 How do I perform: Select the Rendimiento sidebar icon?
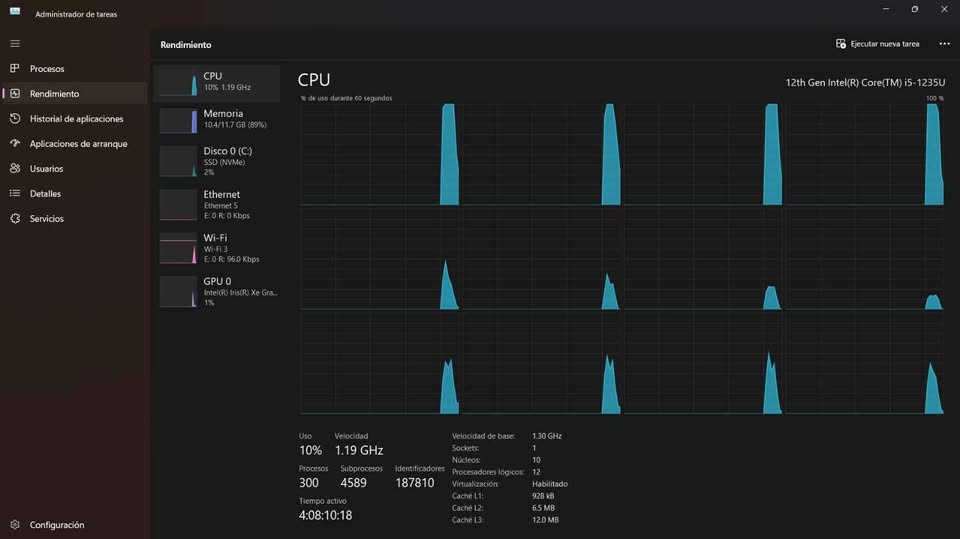point(15,94)
